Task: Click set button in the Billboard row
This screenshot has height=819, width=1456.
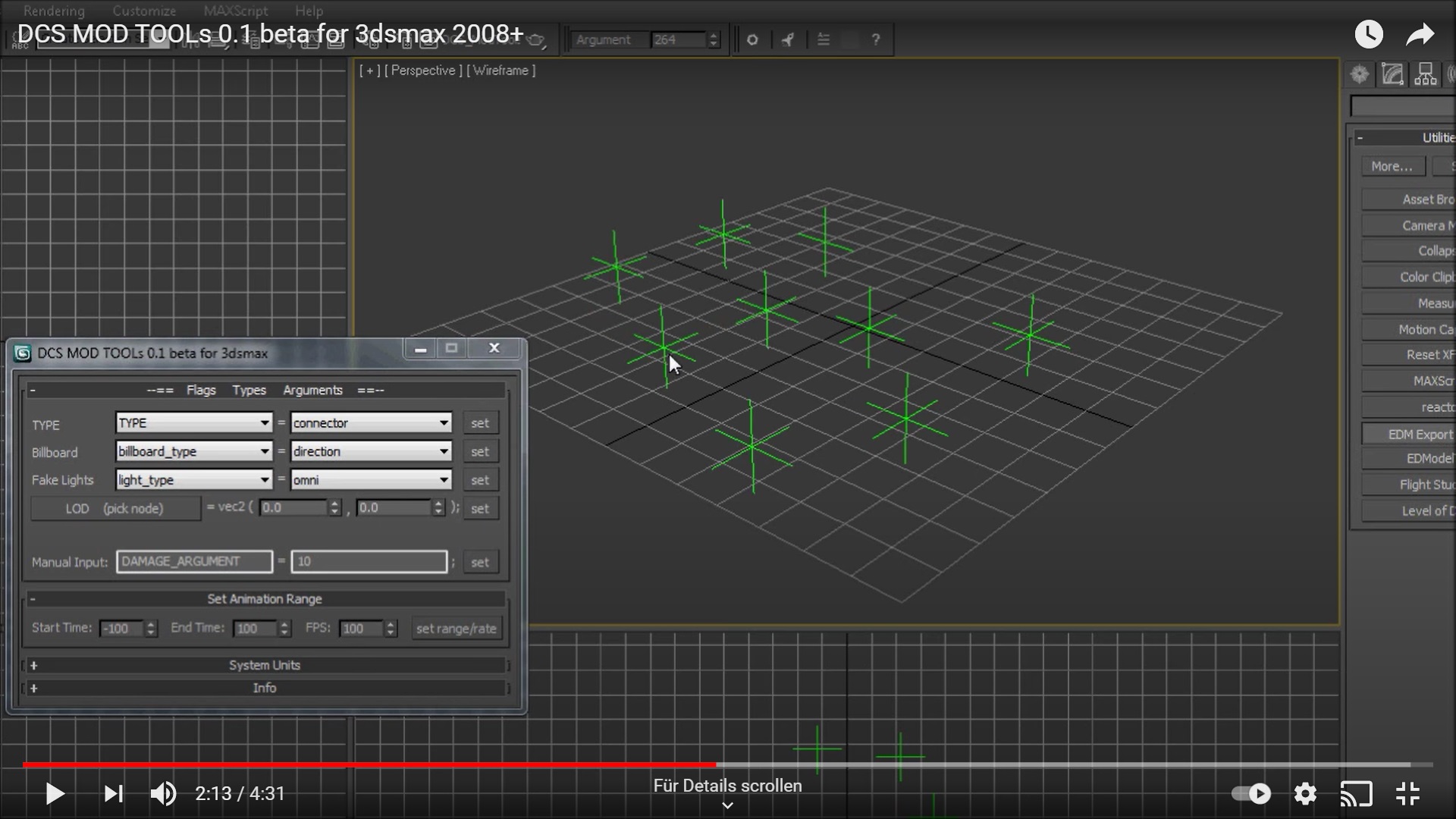Action: click(x=480, y=452)
